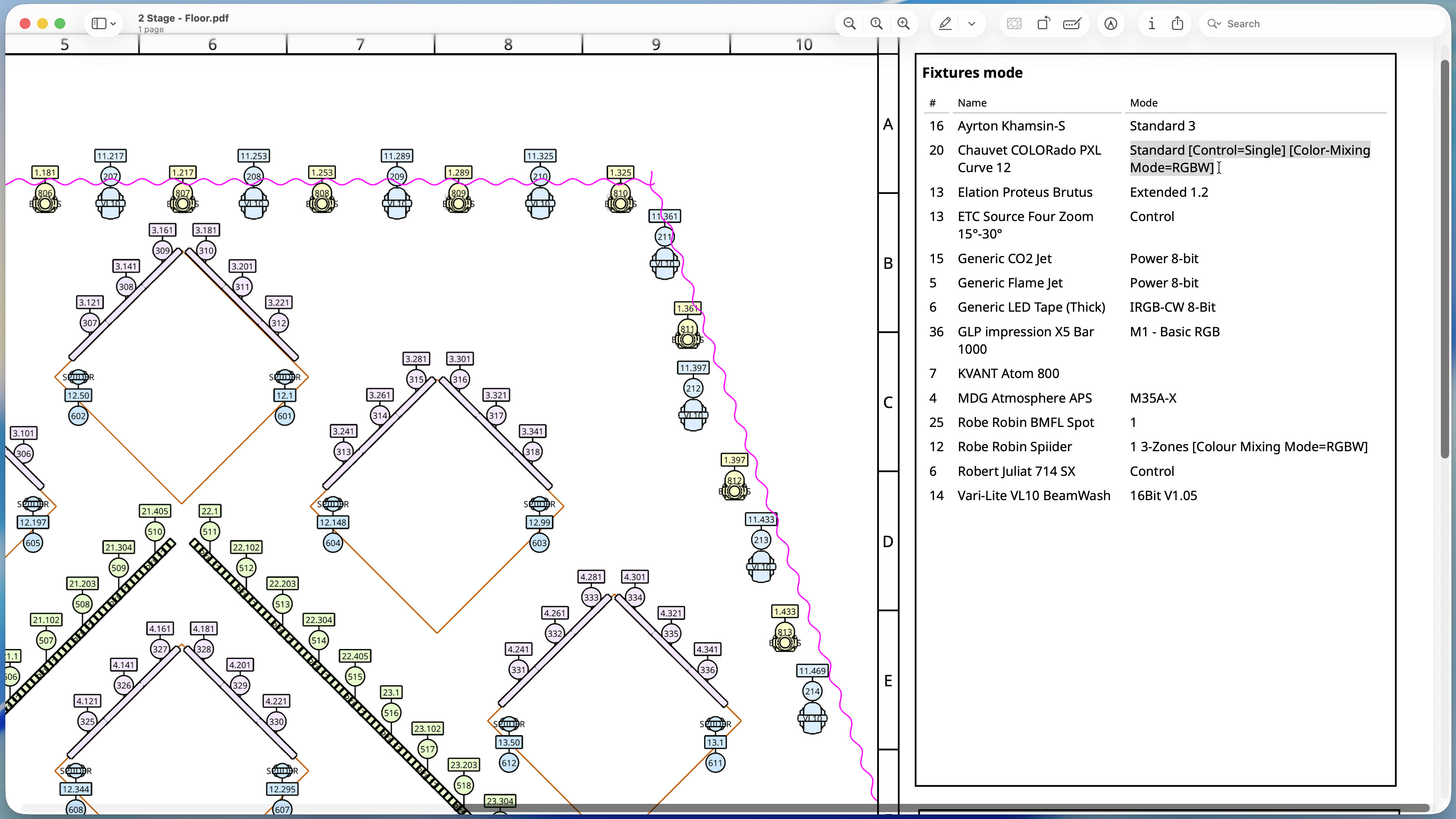Click the Fixtures mode heading
The image size is (1456, 819).
pyautogui.click(x=972, y=72)
